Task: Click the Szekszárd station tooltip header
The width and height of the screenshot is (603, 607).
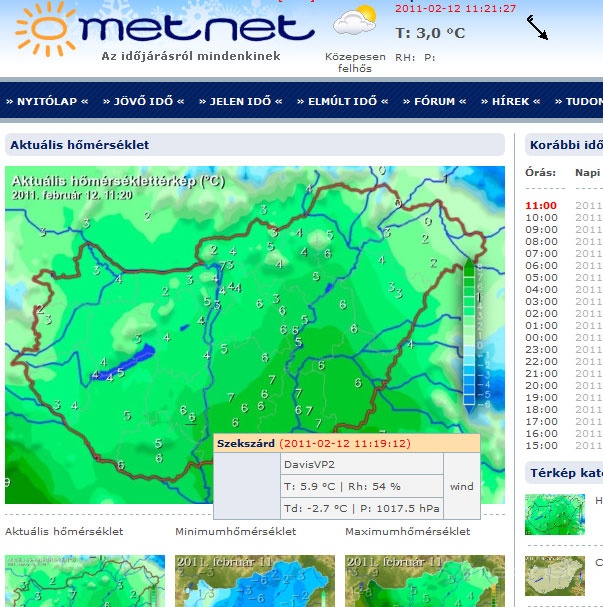Action: click(x=345, y=443)
